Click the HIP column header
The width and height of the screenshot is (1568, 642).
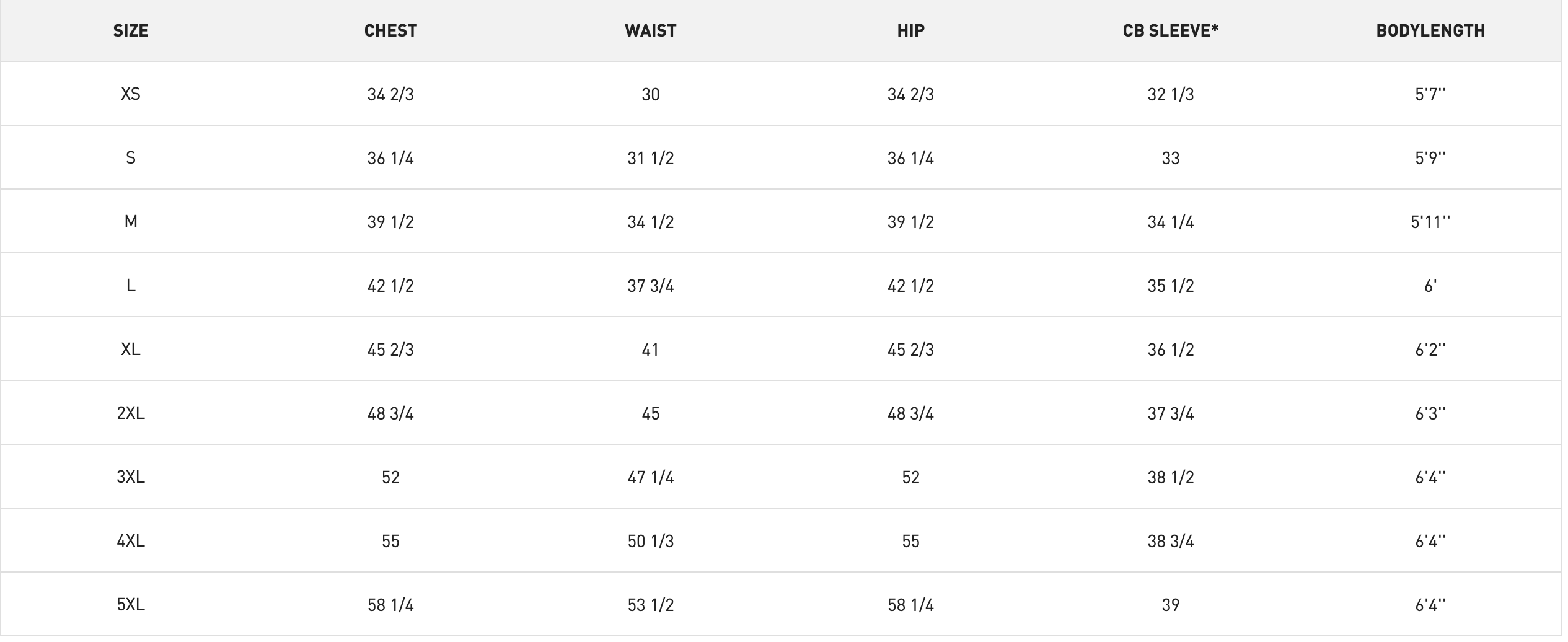(x=910, y=31)
